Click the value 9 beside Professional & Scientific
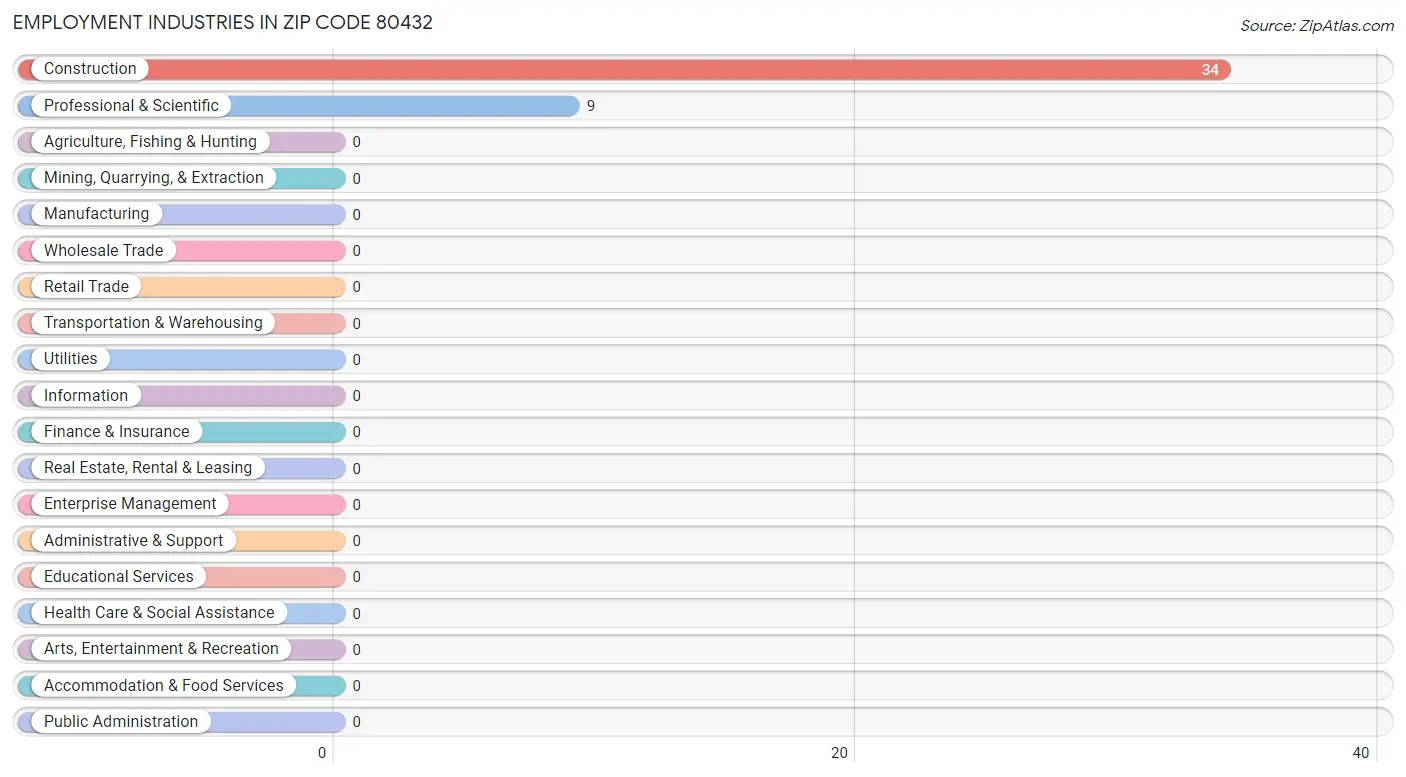Image resolution: width=1406 pixels, height=777 pixels. point(591,106)
